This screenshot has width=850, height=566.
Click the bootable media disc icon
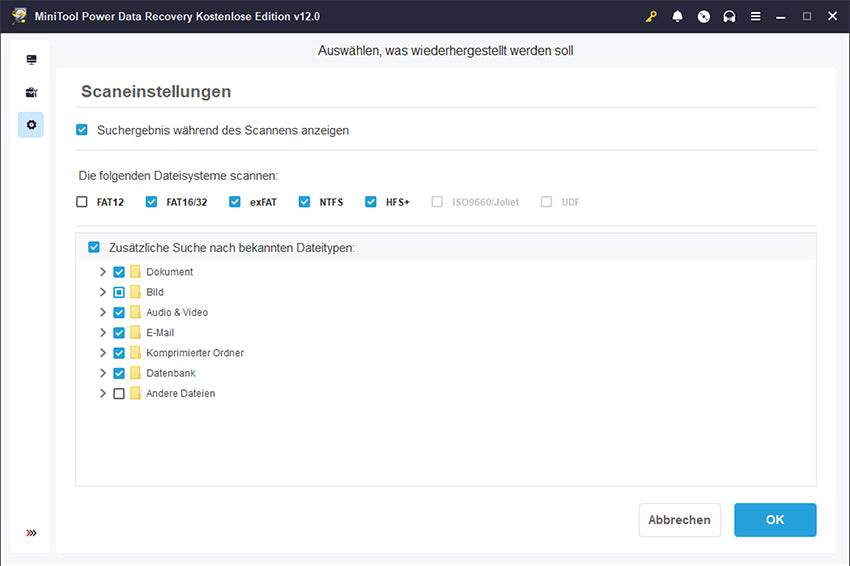703,16
